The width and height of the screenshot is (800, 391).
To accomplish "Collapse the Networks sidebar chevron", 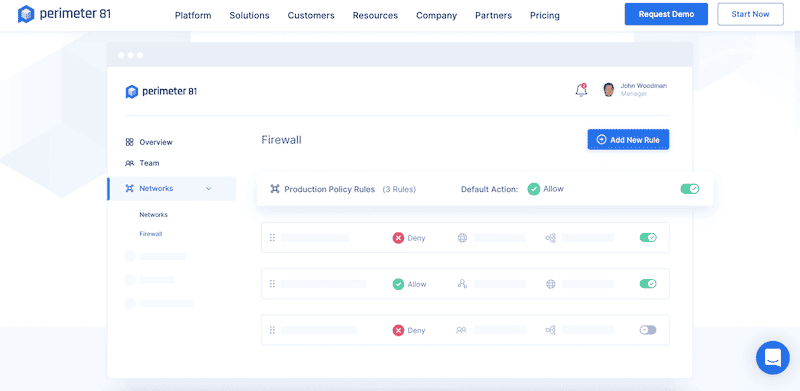I will [208, 189].
